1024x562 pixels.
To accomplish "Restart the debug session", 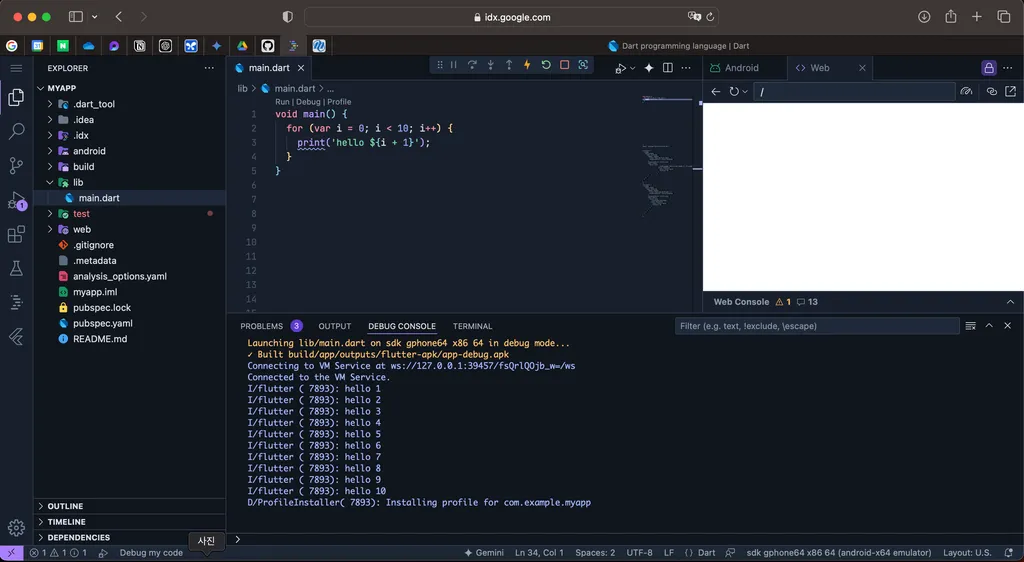I will point(546,65).
